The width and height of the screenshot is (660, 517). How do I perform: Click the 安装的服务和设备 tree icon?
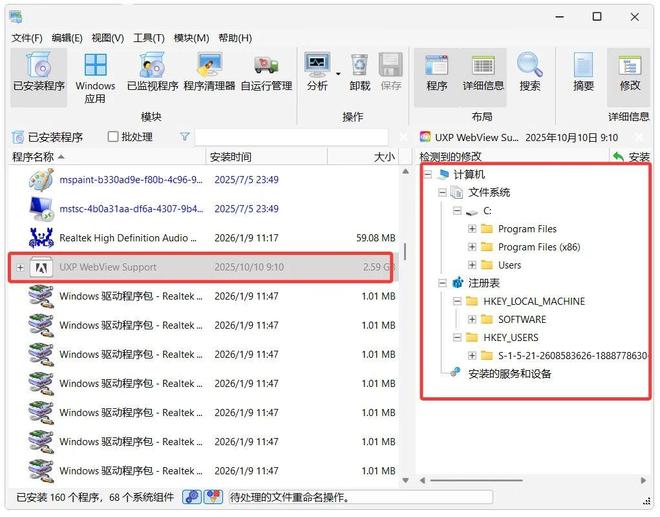click(455, 372)
